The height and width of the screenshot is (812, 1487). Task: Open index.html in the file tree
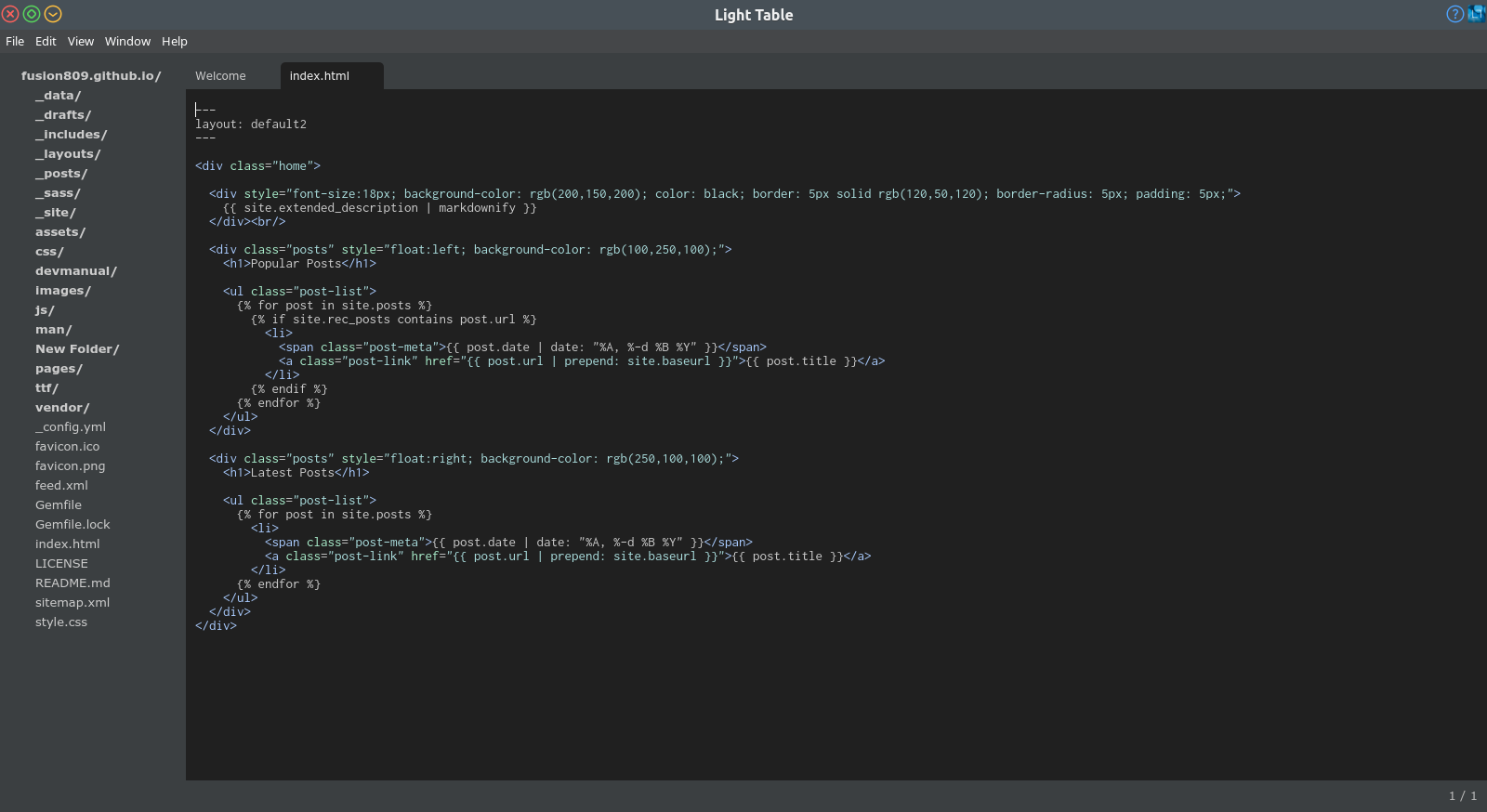(x=67, y=544)
